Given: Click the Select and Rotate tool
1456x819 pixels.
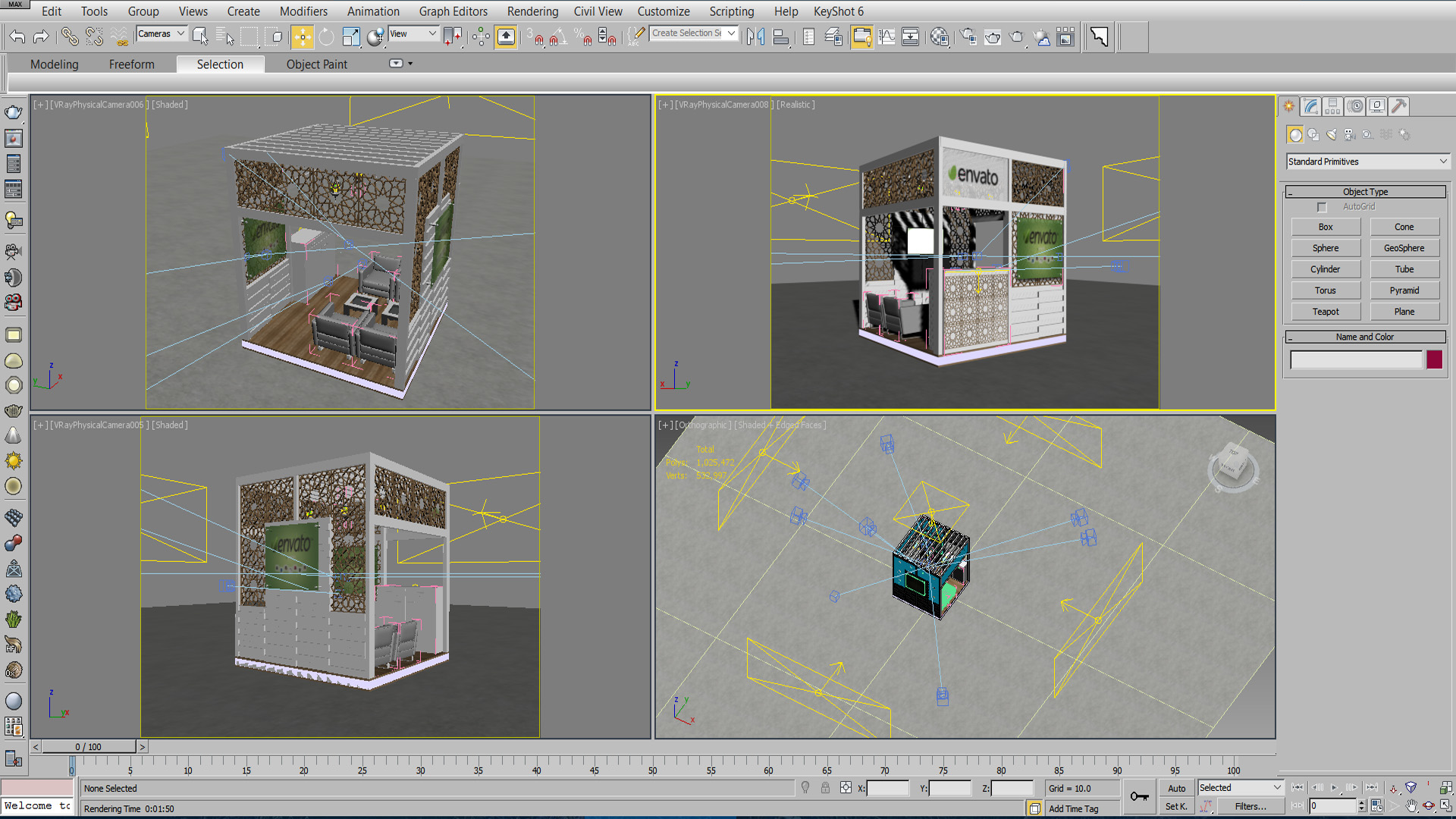Looking at the screenshot, I should (326, 36).
